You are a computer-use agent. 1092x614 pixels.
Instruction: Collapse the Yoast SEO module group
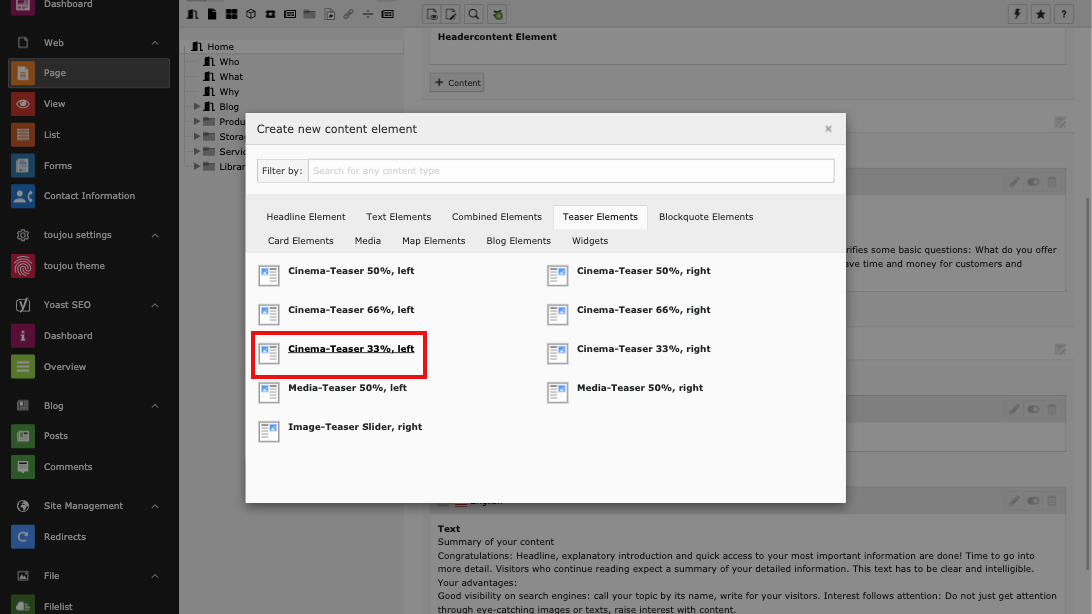pos(155,305)
